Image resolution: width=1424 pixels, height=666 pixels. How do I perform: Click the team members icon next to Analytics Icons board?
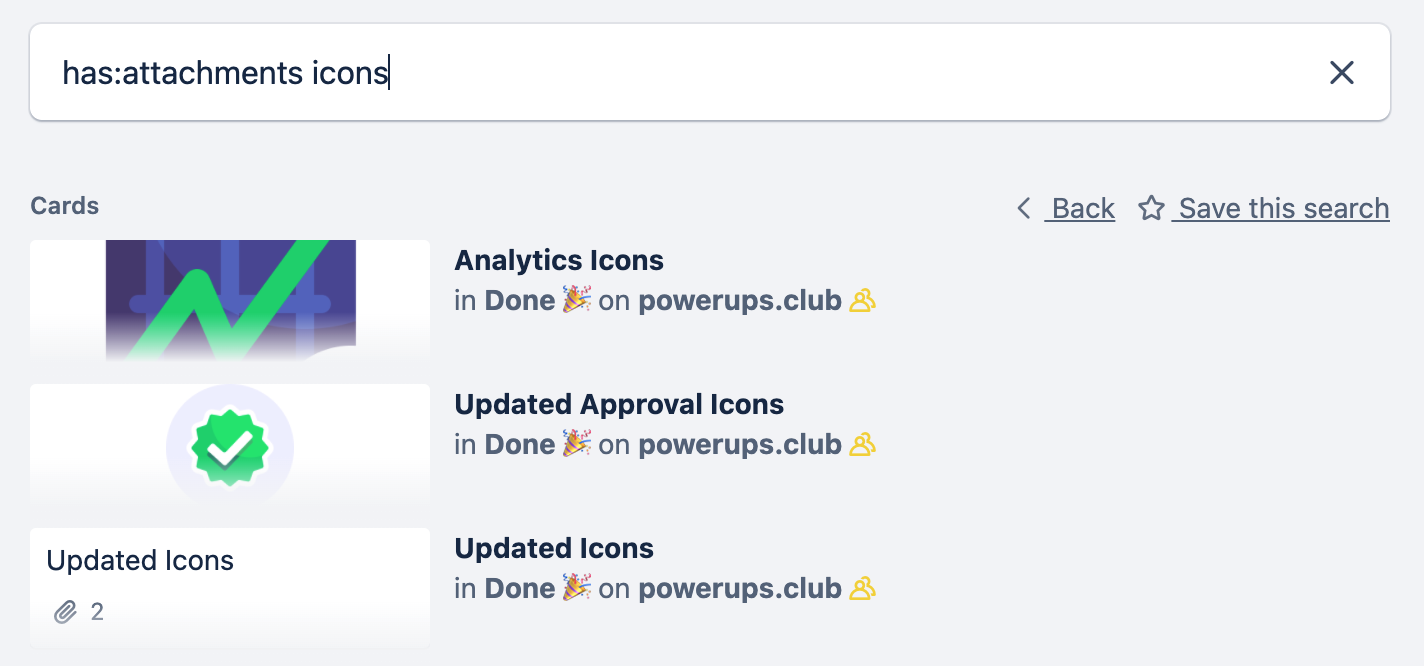[862, 300]
